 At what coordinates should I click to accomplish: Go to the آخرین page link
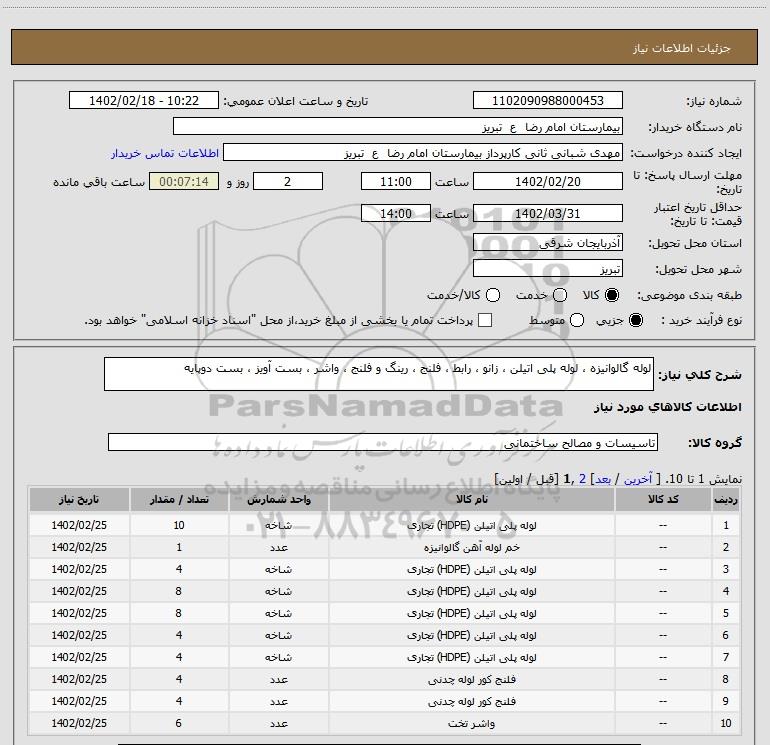tap(638, 478)
